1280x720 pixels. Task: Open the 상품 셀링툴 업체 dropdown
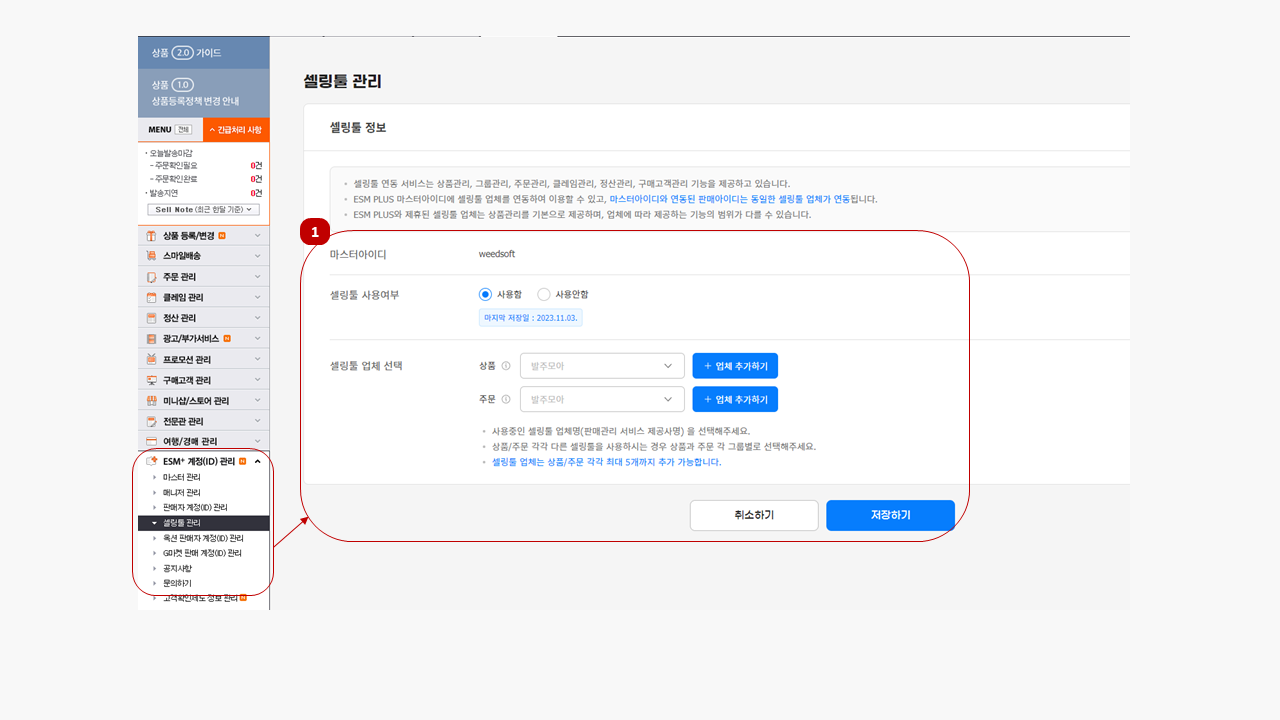(x=602, y=366)
